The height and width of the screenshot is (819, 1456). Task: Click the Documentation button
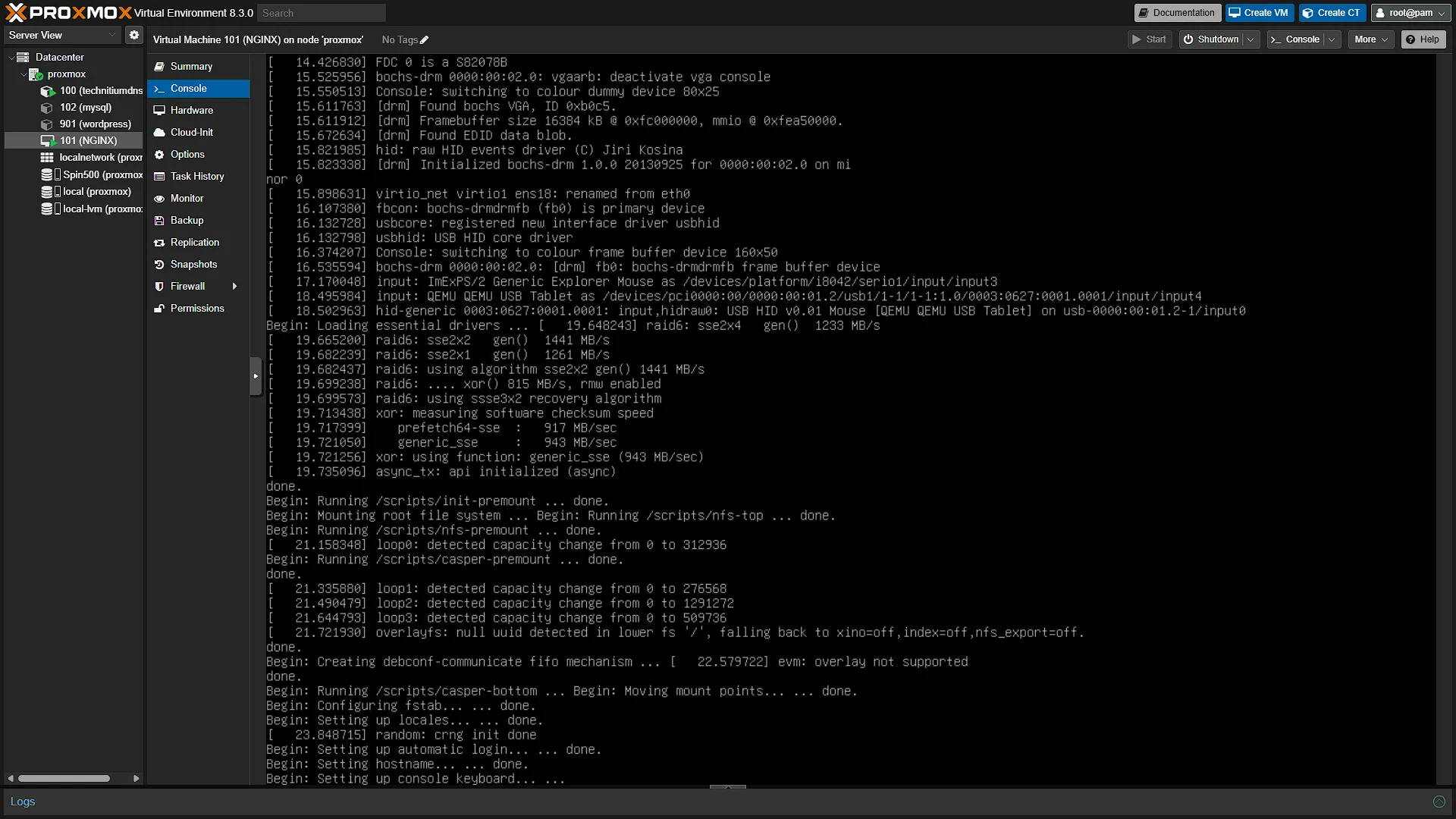1177,13
